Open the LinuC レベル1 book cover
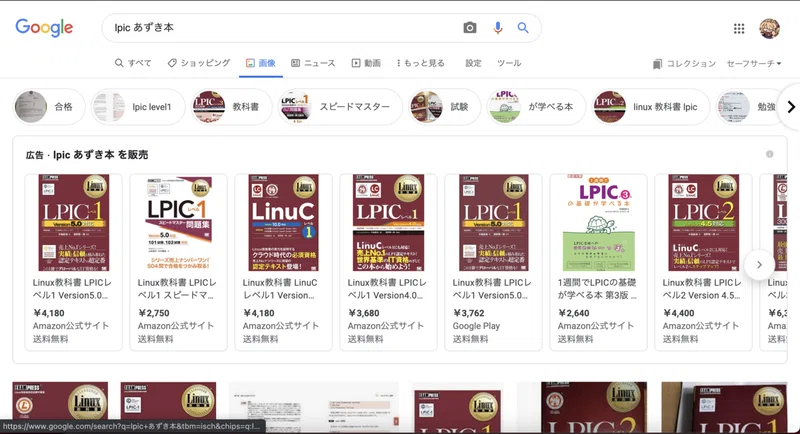The height and width of the screenshot is (434, 800). click(x=283, y=222)
